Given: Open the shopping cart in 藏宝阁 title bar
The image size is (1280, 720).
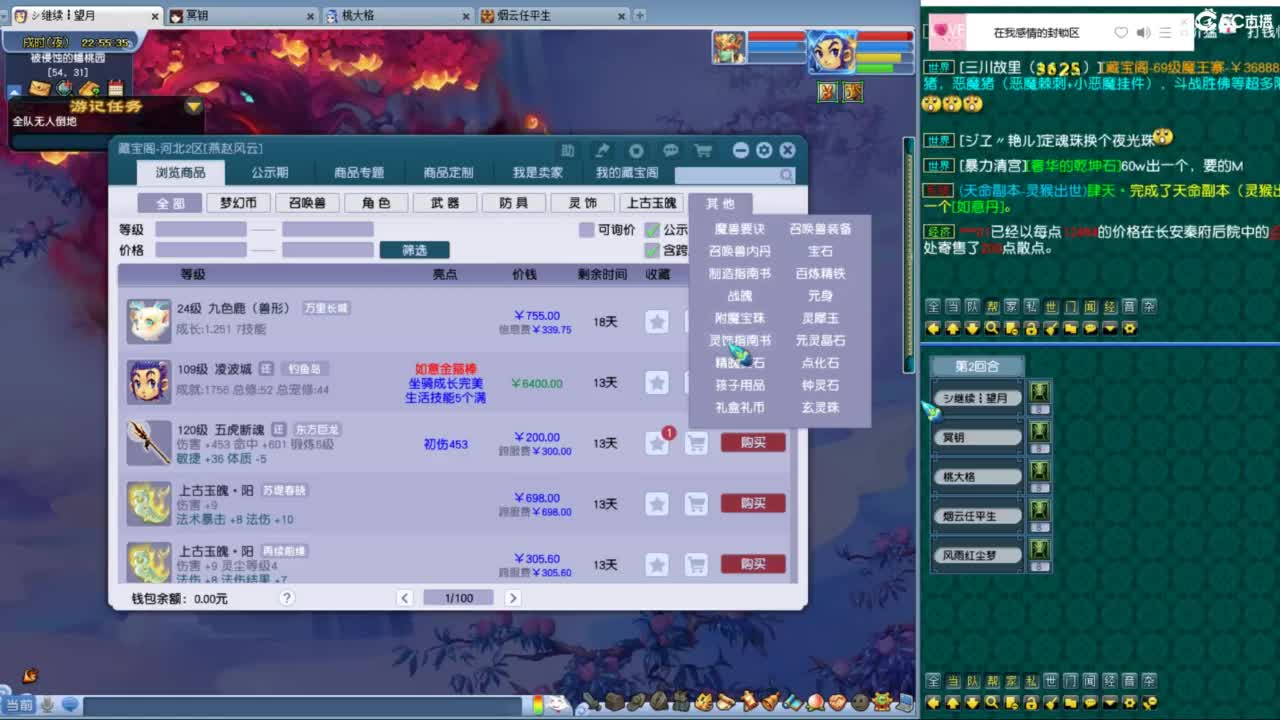Looking at the screenshot, I should (703, 150).
